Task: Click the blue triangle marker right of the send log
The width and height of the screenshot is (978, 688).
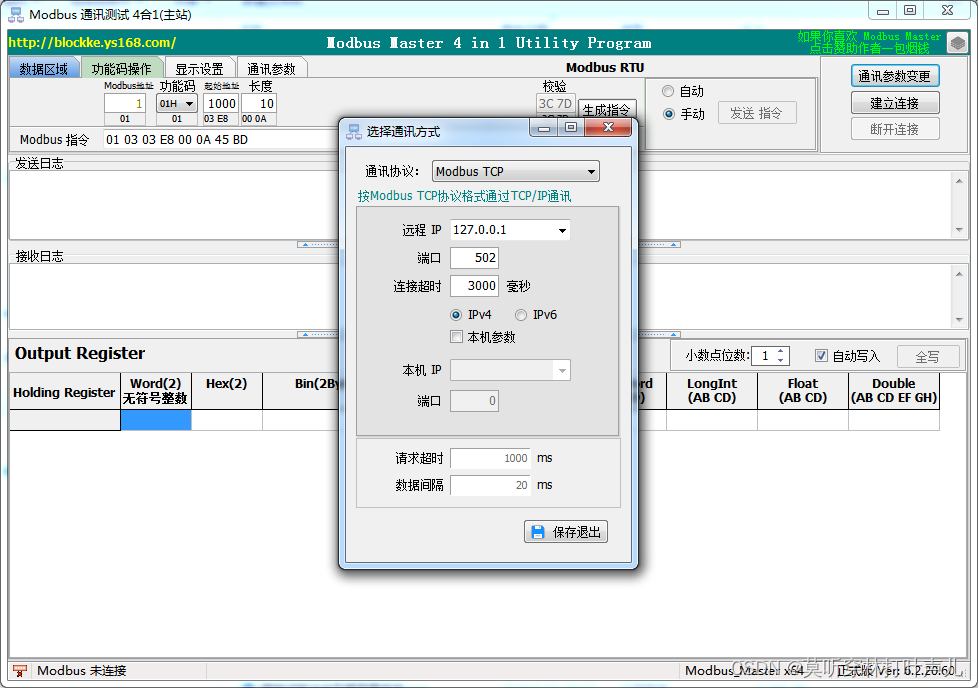Action: pyautogui.click(x=673, y=245)
